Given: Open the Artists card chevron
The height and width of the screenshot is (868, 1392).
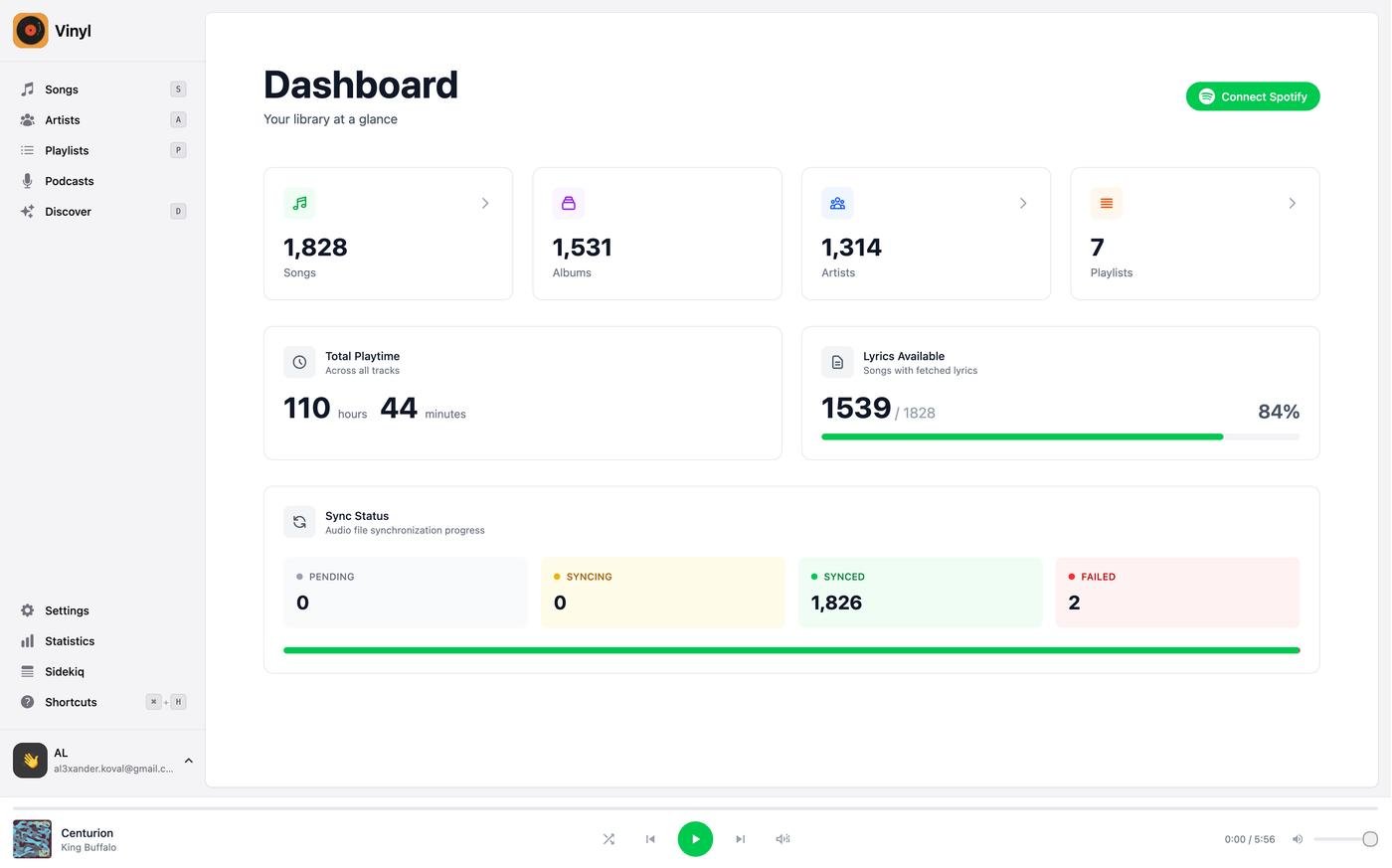Looking at the screenshot, I should coord(1023,203).
